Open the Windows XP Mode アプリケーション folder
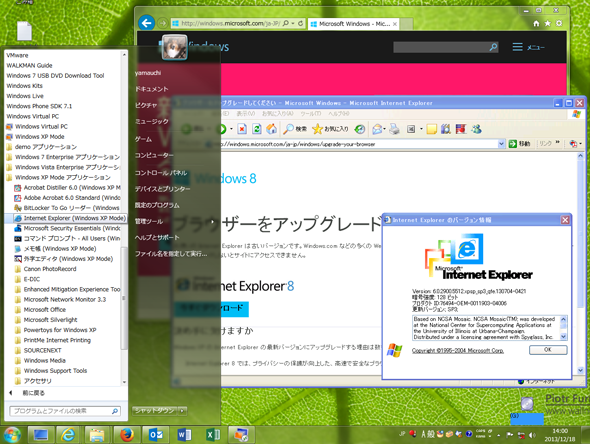Screen dimensions: 590x444 coord(62,177)
